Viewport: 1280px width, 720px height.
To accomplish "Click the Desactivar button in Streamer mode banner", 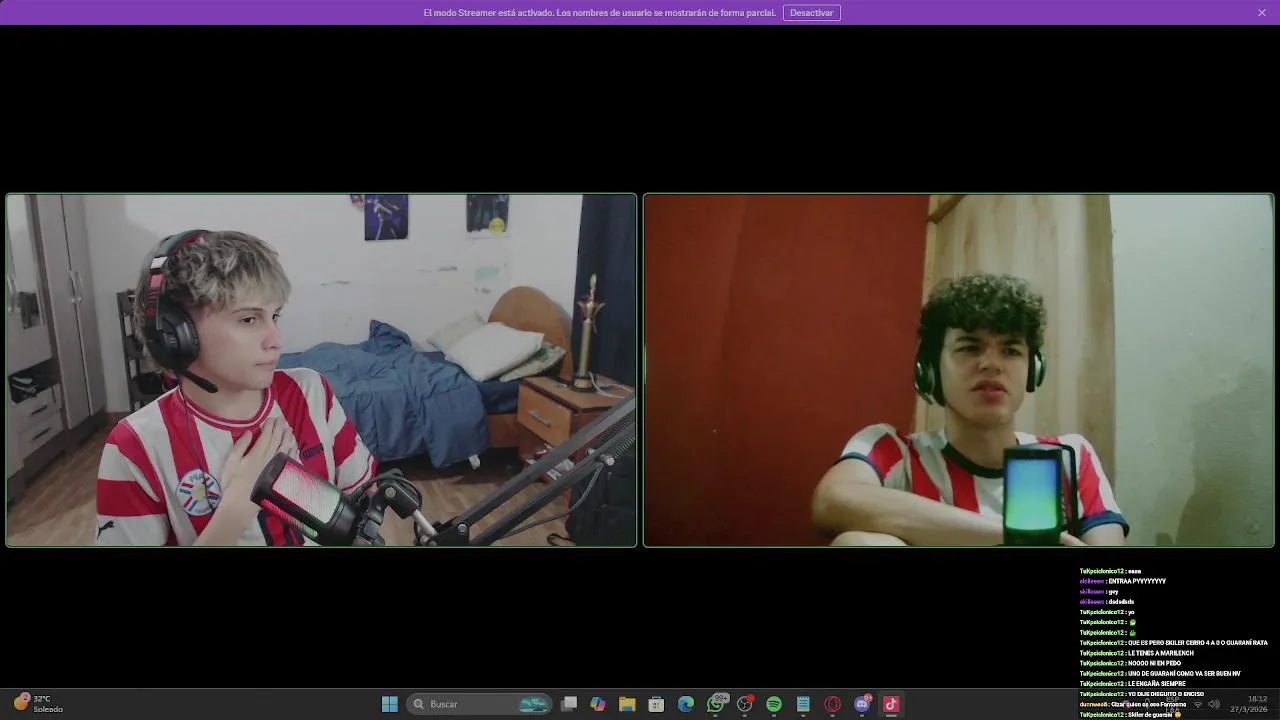I will pyautogui.click(x=811, y=13).
